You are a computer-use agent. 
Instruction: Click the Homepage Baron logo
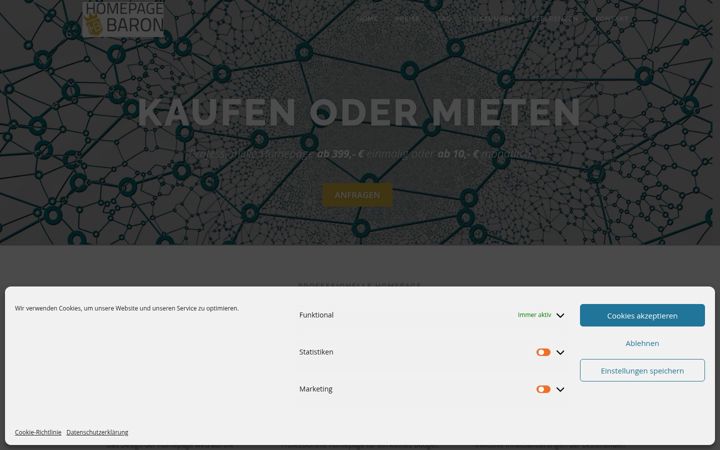[x=123, y=18]
